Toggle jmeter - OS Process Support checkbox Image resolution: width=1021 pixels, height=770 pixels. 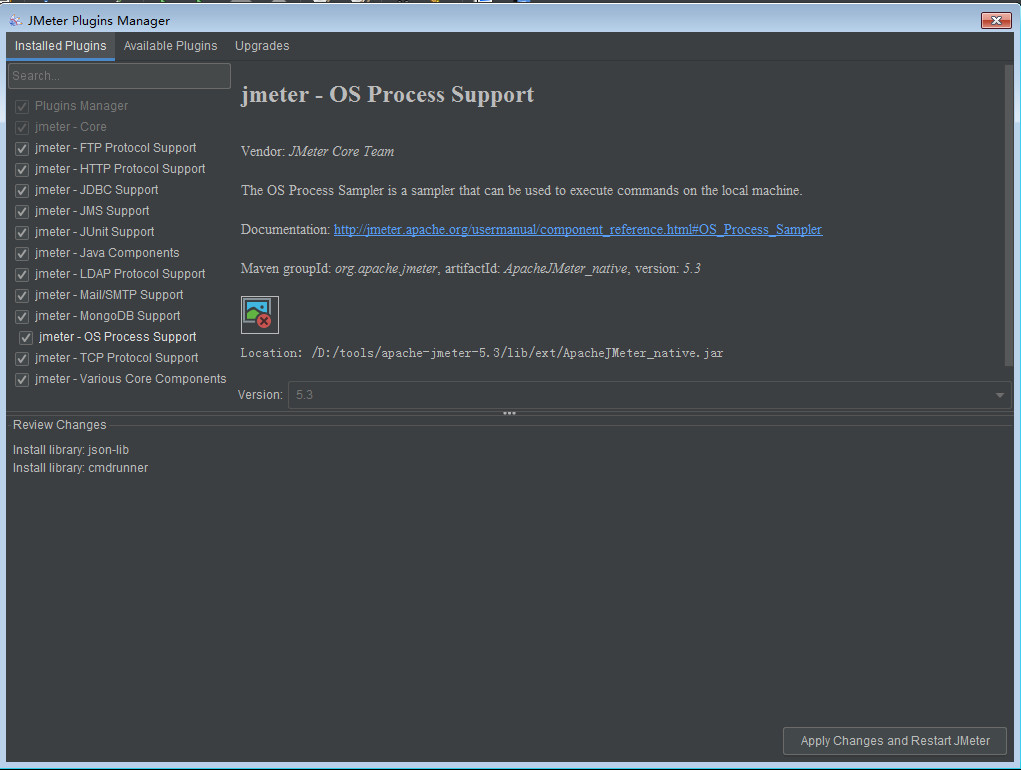(26, 337)
